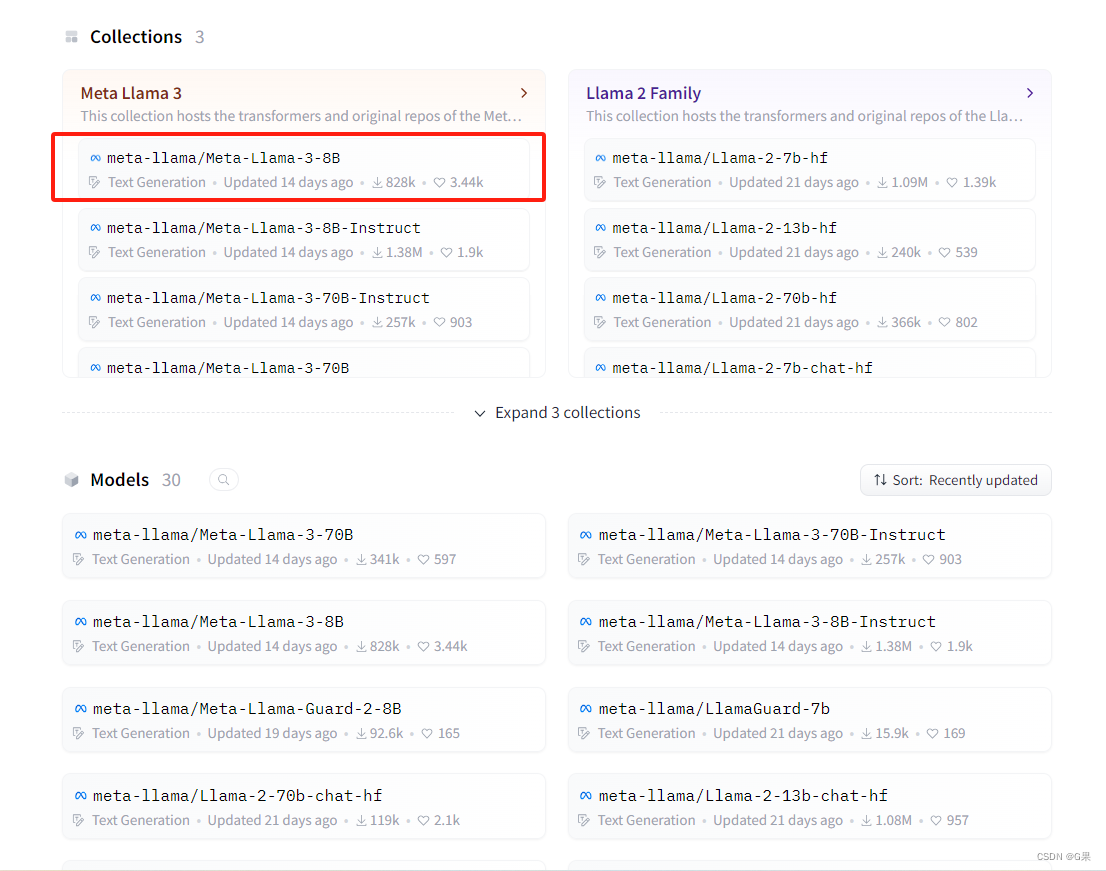Screen dimensions: 1106x871
Task: Open Llama-2-13b-hf in the Llama 2 Family collection
Action: [810, 240]
